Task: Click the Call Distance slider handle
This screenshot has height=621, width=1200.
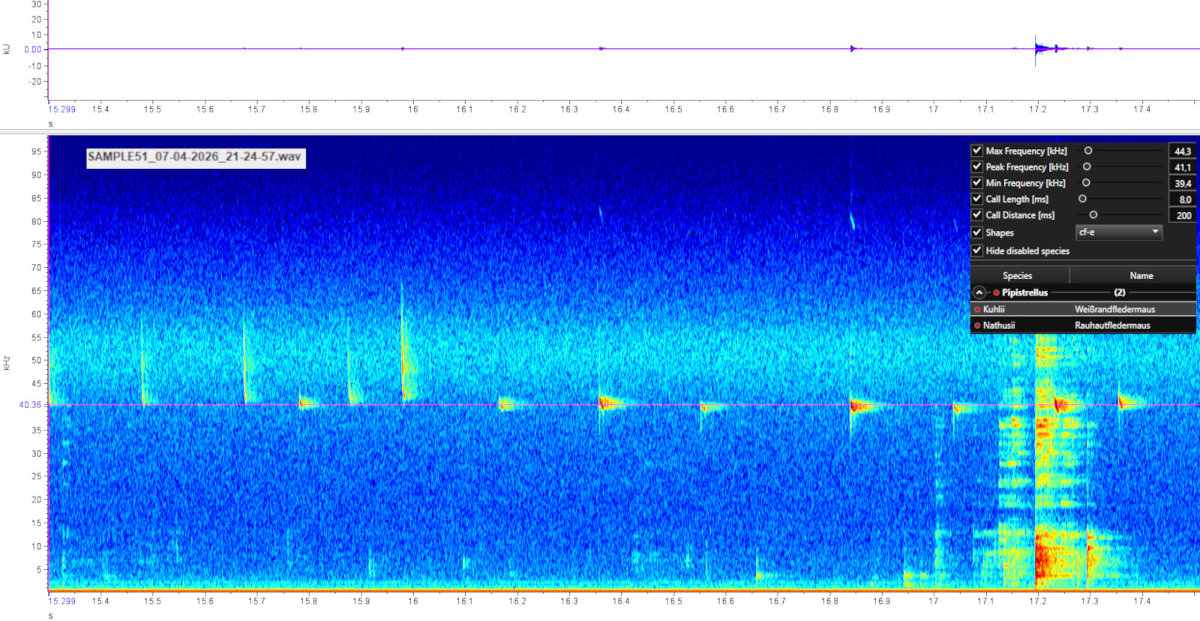Action: [1093, 215]
